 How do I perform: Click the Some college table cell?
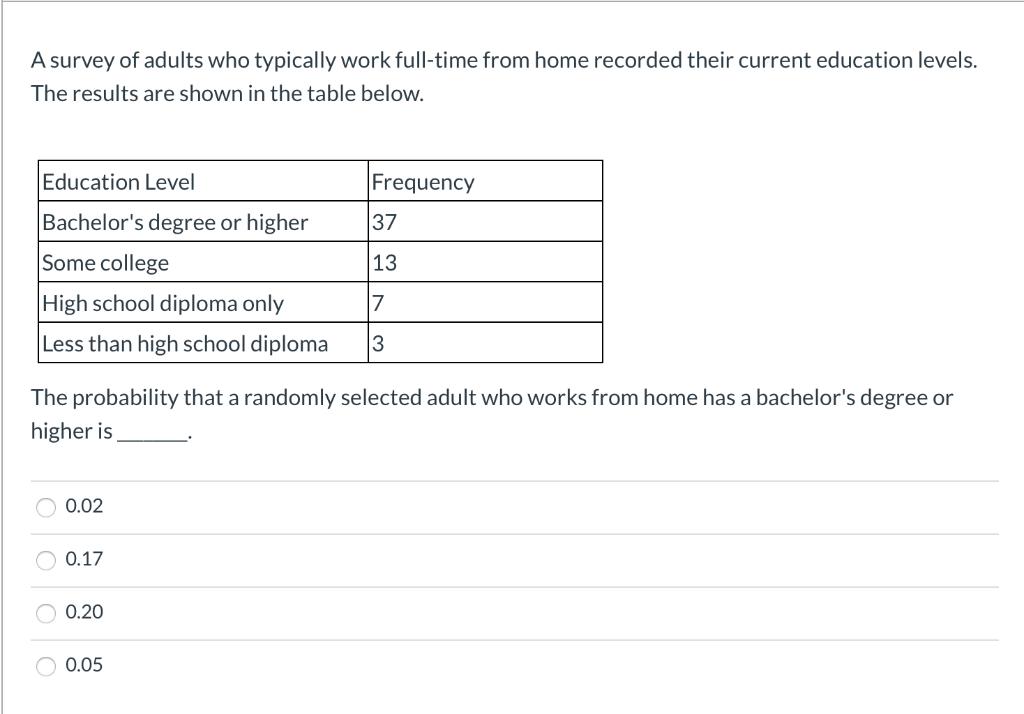click(104, 262)
